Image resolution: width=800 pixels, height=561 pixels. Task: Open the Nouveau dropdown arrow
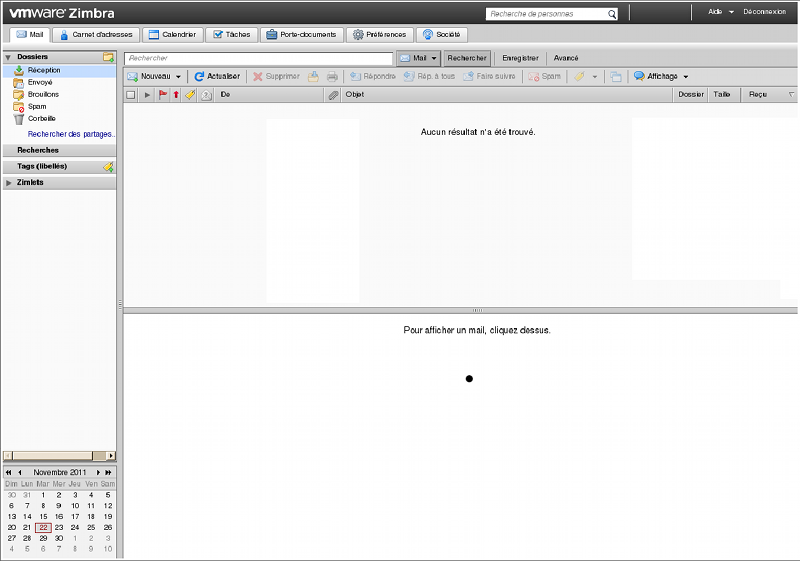point(178,77)
